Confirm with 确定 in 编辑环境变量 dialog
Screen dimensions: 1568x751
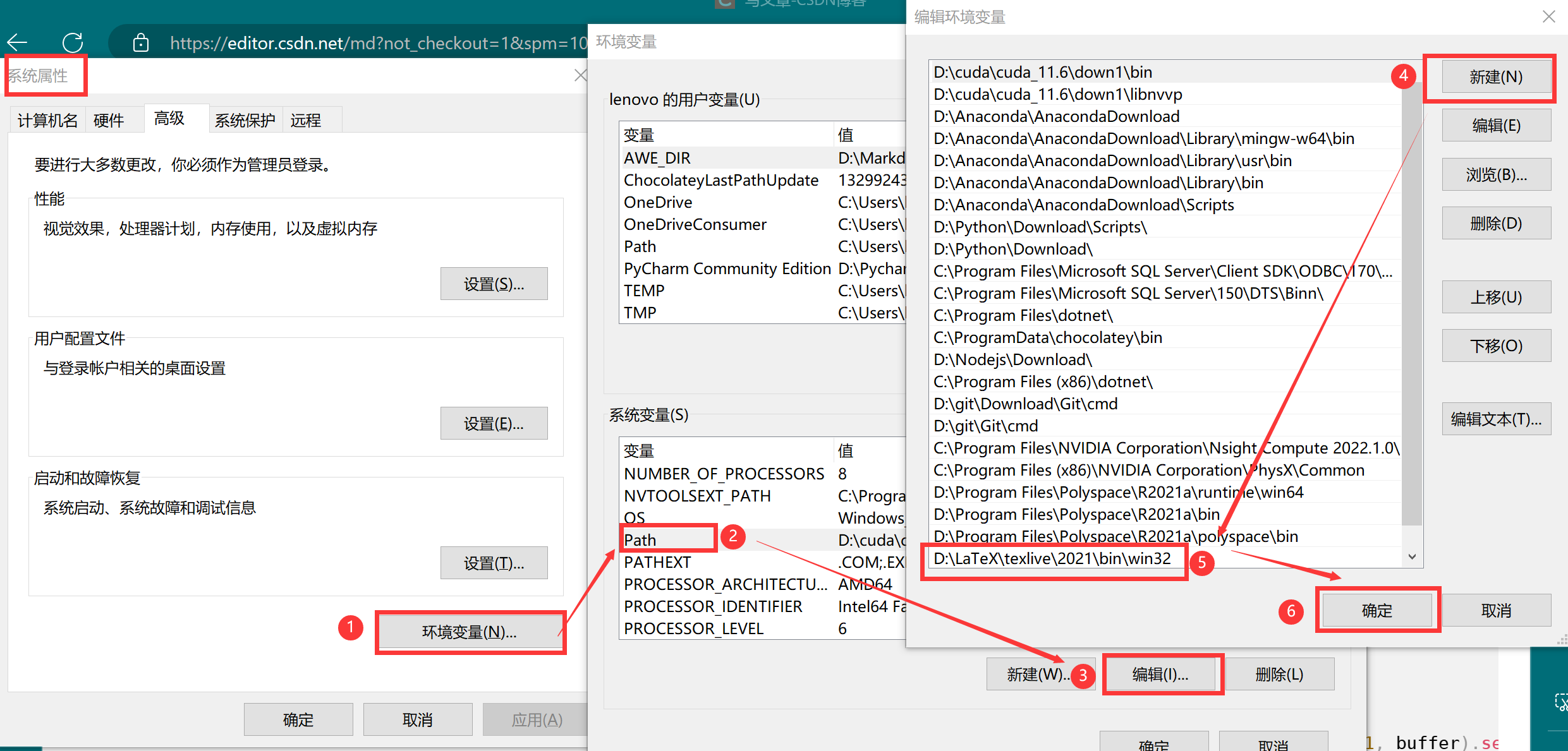tap(1378, 610)
